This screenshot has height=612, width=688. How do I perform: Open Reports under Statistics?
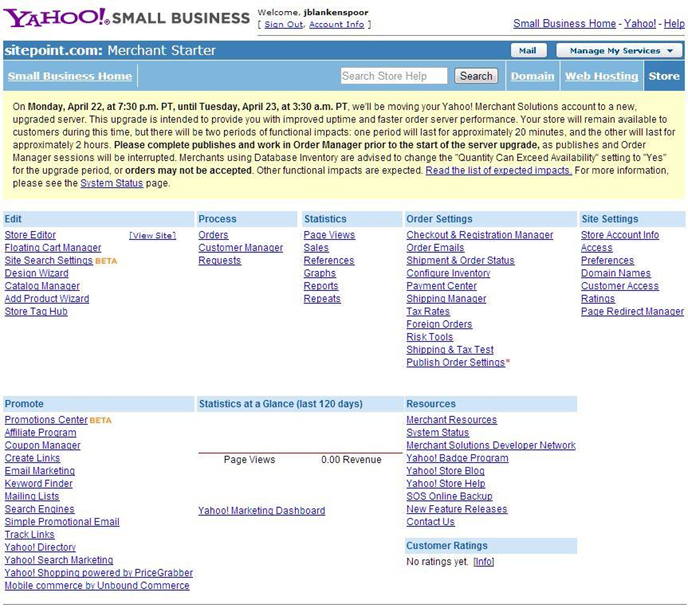click(321, 286)
